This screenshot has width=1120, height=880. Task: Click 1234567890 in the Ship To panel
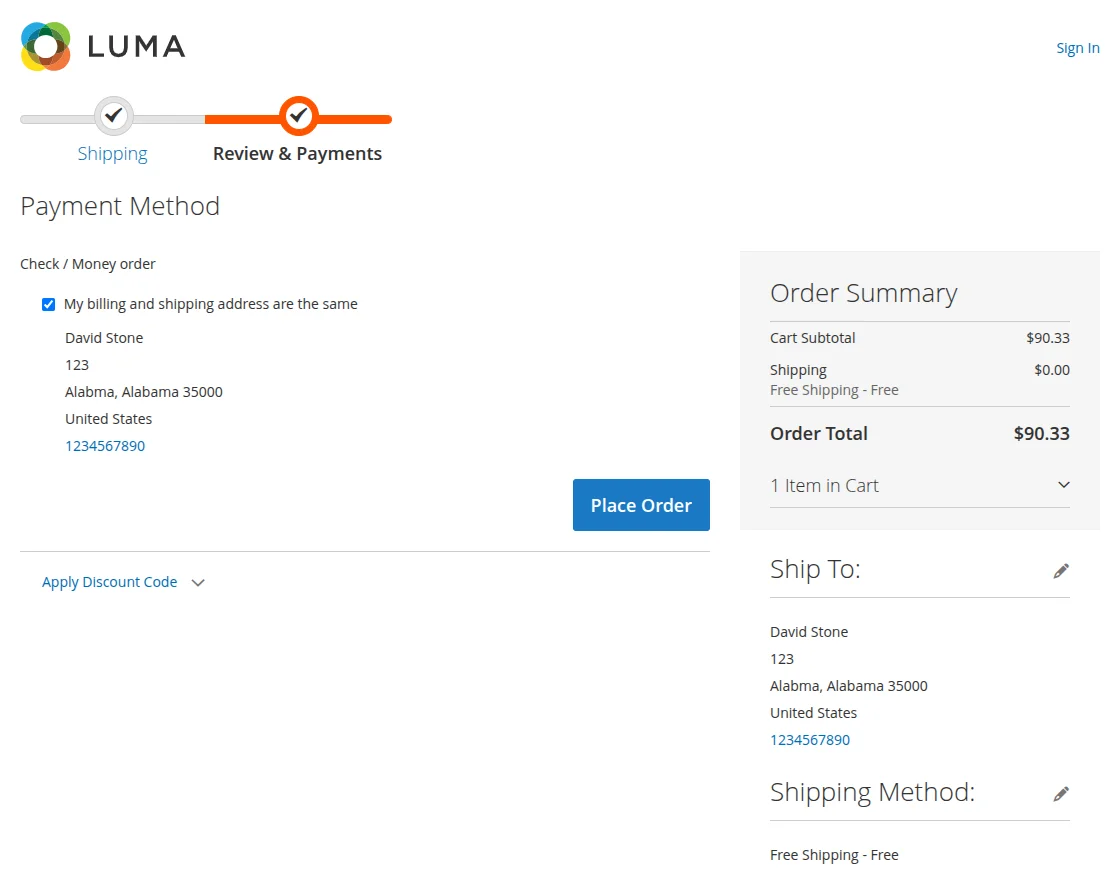tap(810, 740)
